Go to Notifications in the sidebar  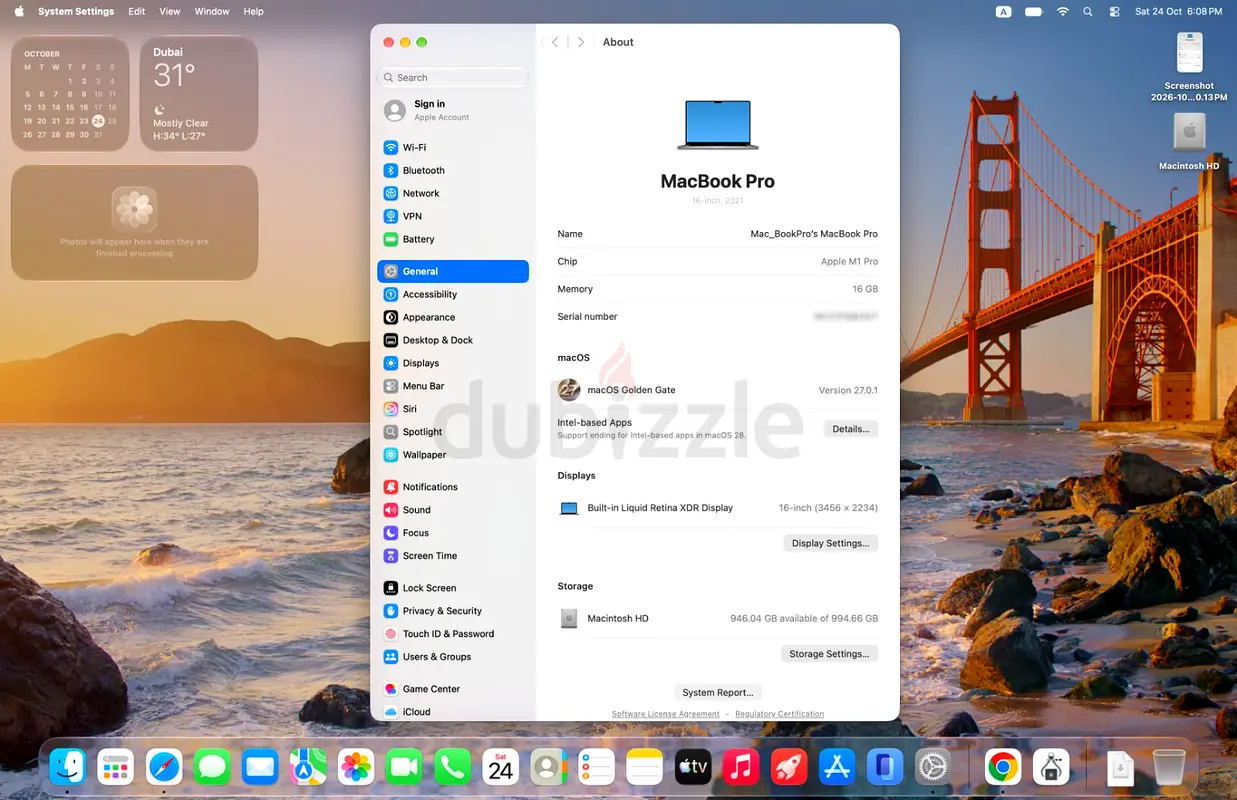pos(453,487)
